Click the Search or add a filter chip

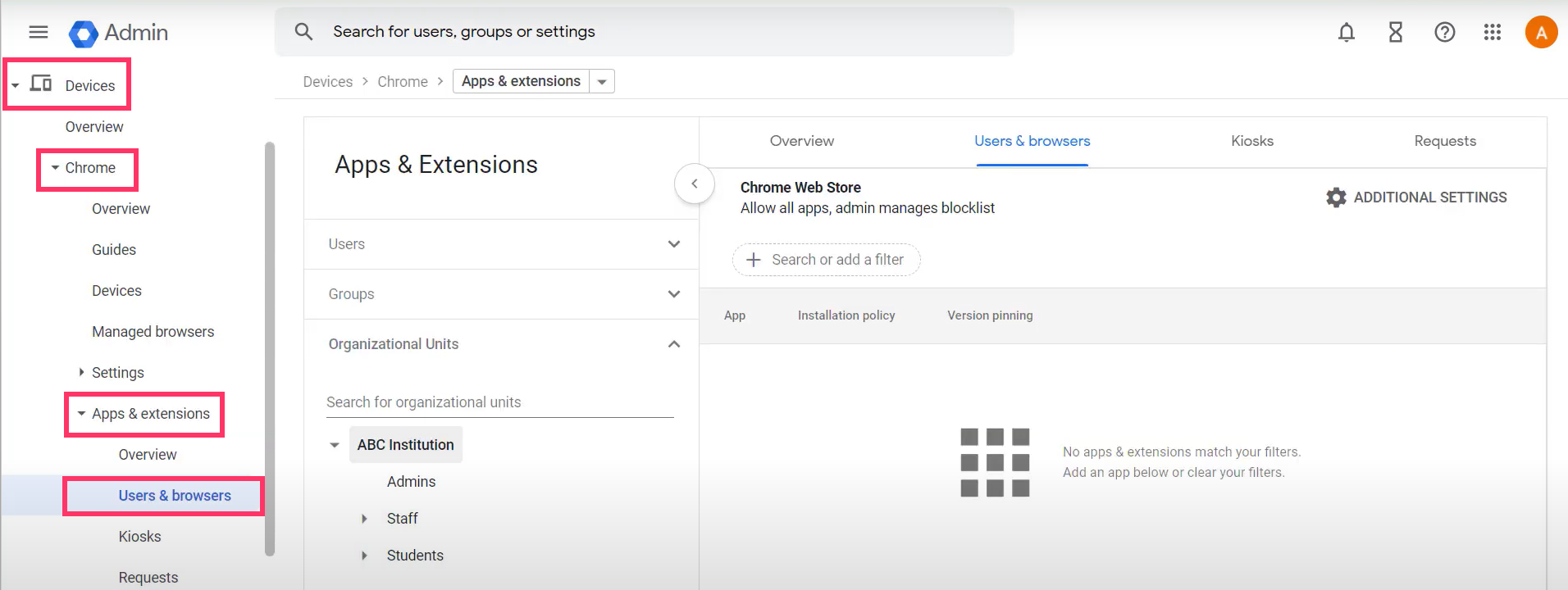(826, 260)
